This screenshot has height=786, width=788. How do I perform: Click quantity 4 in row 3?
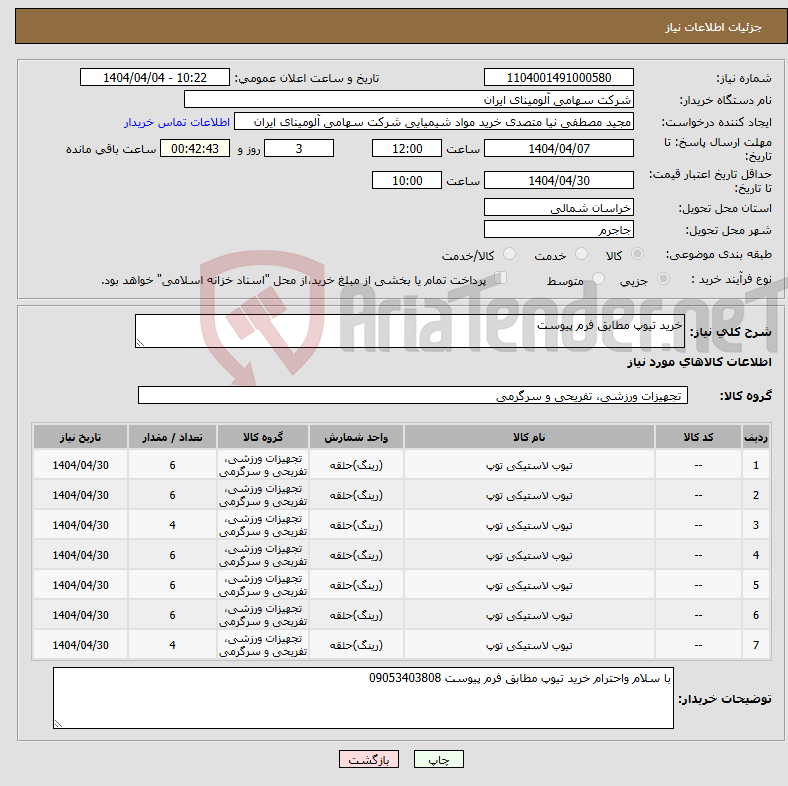(172, 525)
